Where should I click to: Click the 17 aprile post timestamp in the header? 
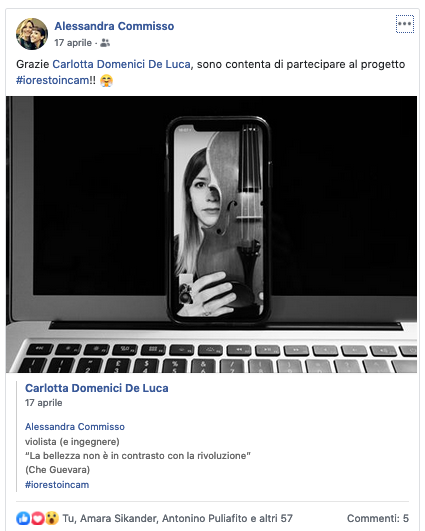click(73, 43)
